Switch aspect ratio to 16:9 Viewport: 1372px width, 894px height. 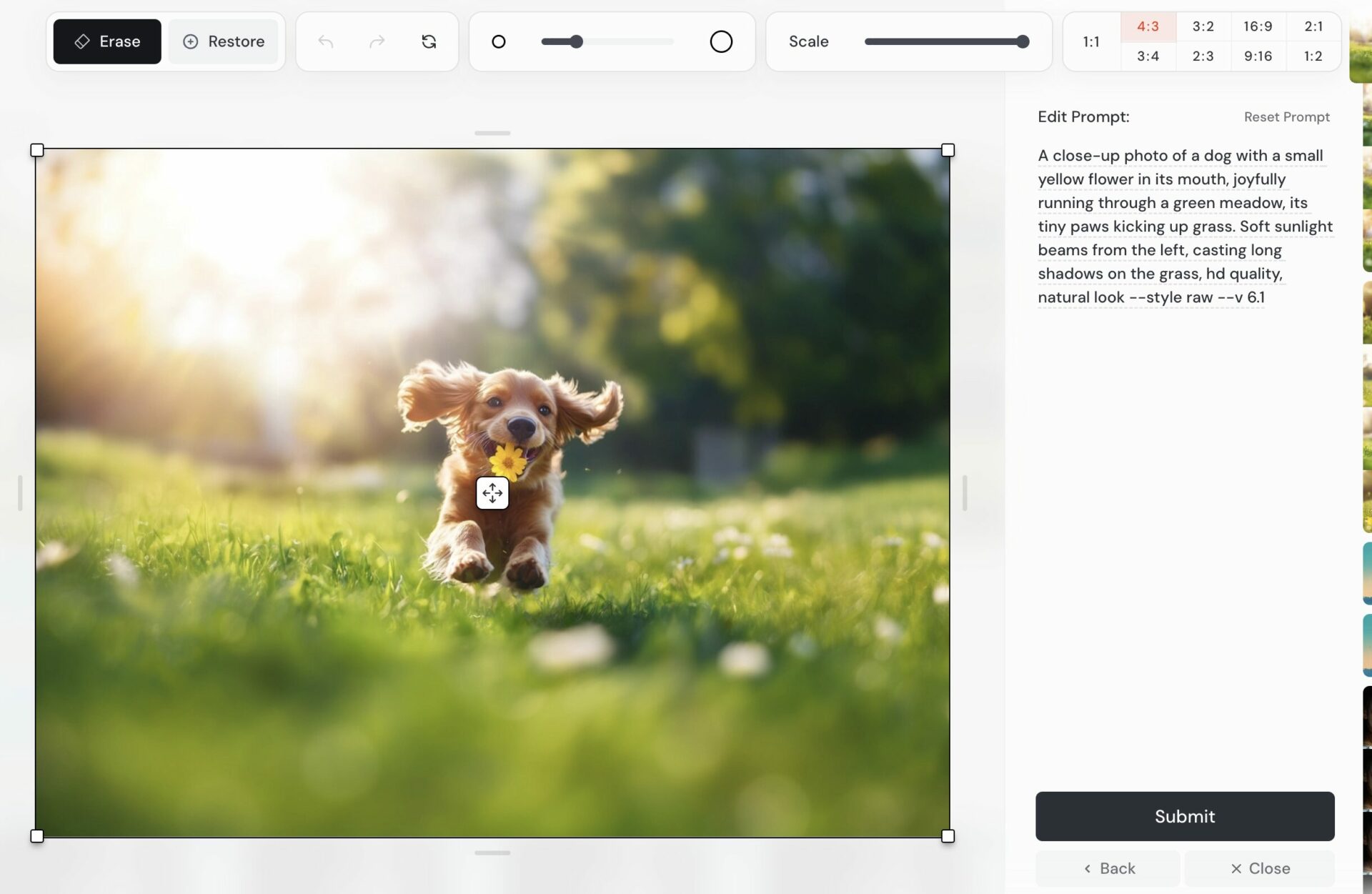pos(1257,26)
